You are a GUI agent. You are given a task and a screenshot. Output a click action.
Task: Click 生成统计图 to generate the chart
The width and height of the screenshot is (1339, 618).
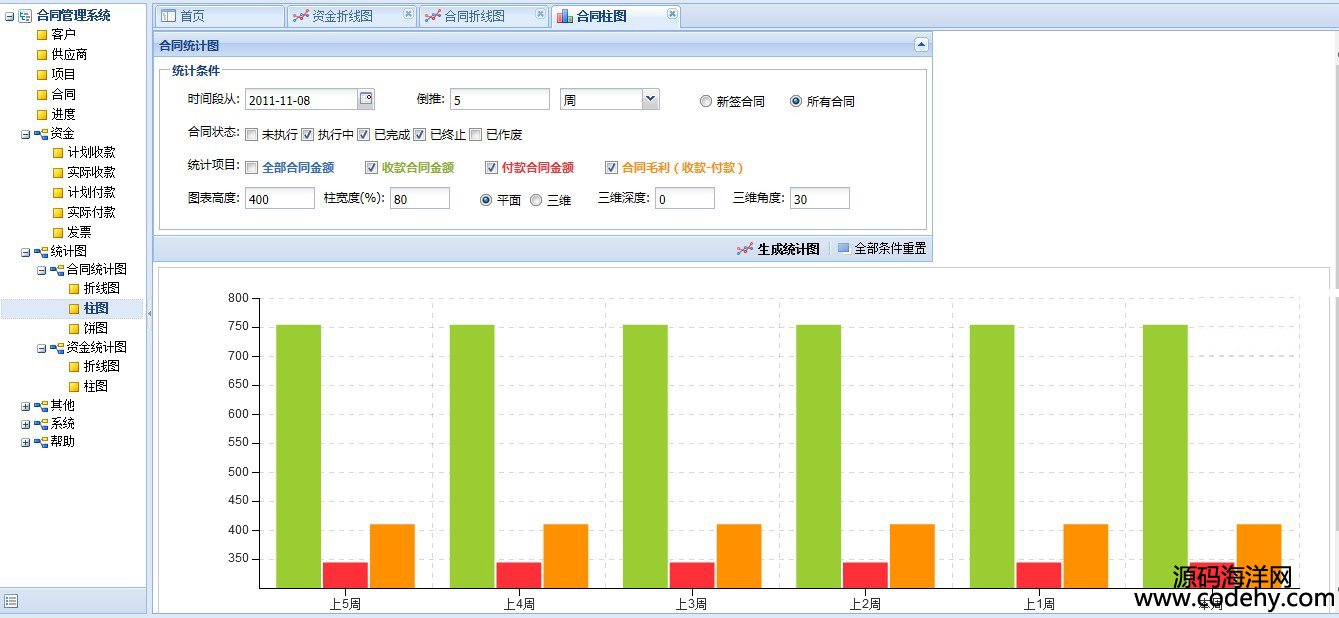point(778,249)
